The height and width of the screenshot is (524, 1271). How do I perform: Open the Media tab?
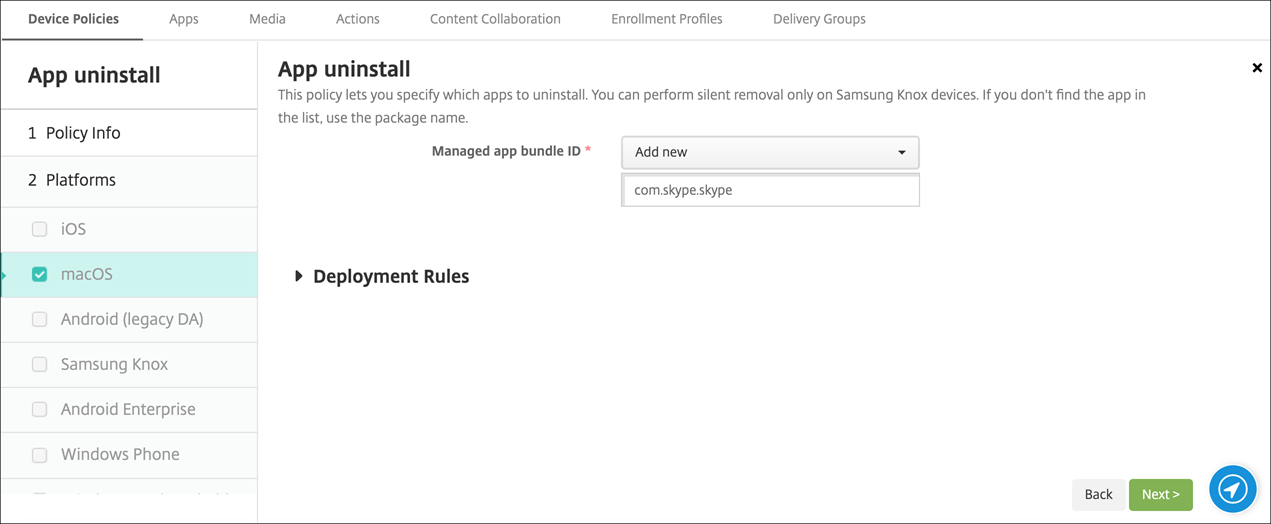pos(267,19)
